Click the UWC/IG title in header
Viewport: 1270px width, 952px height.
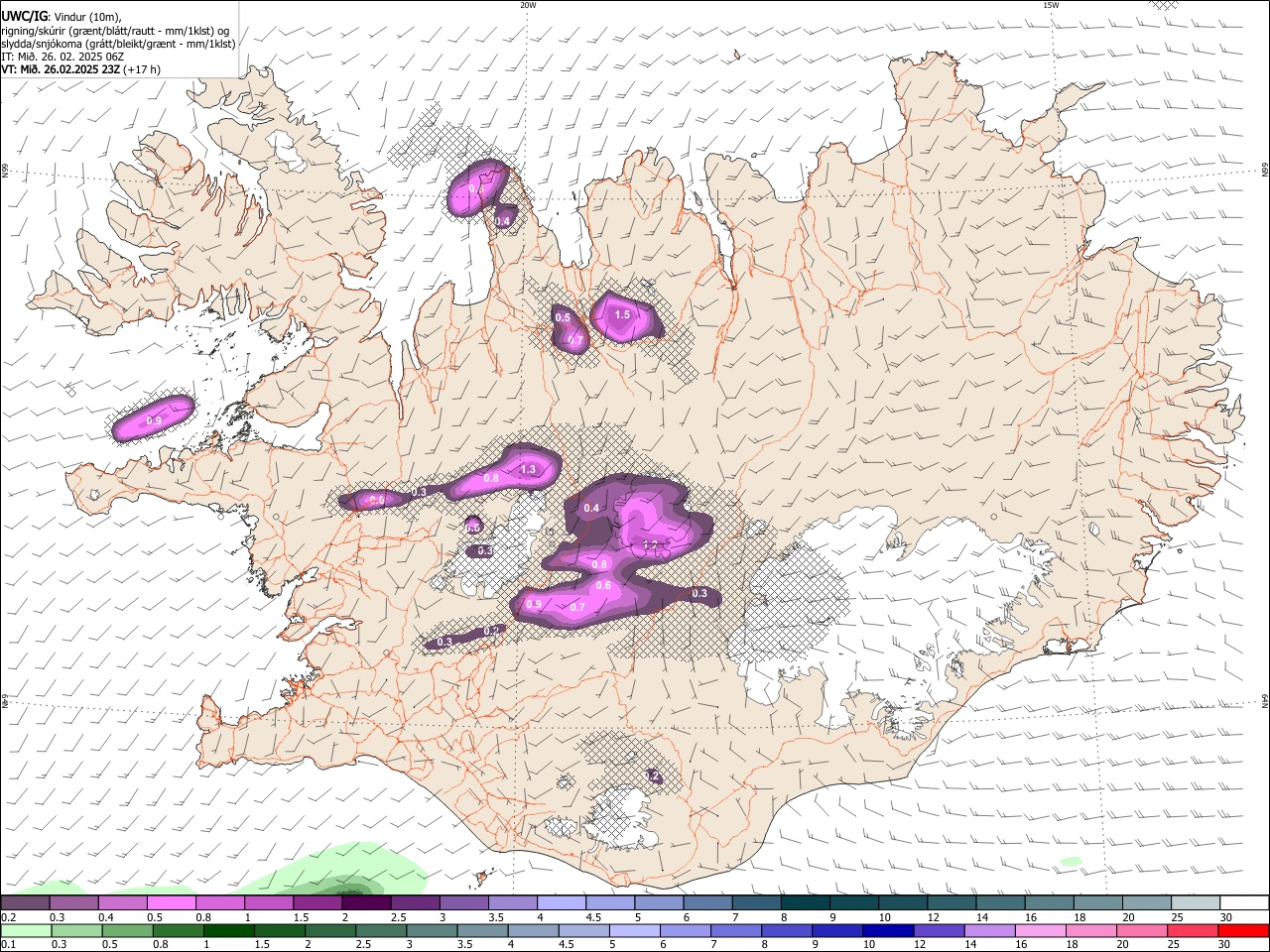(24, 15)
